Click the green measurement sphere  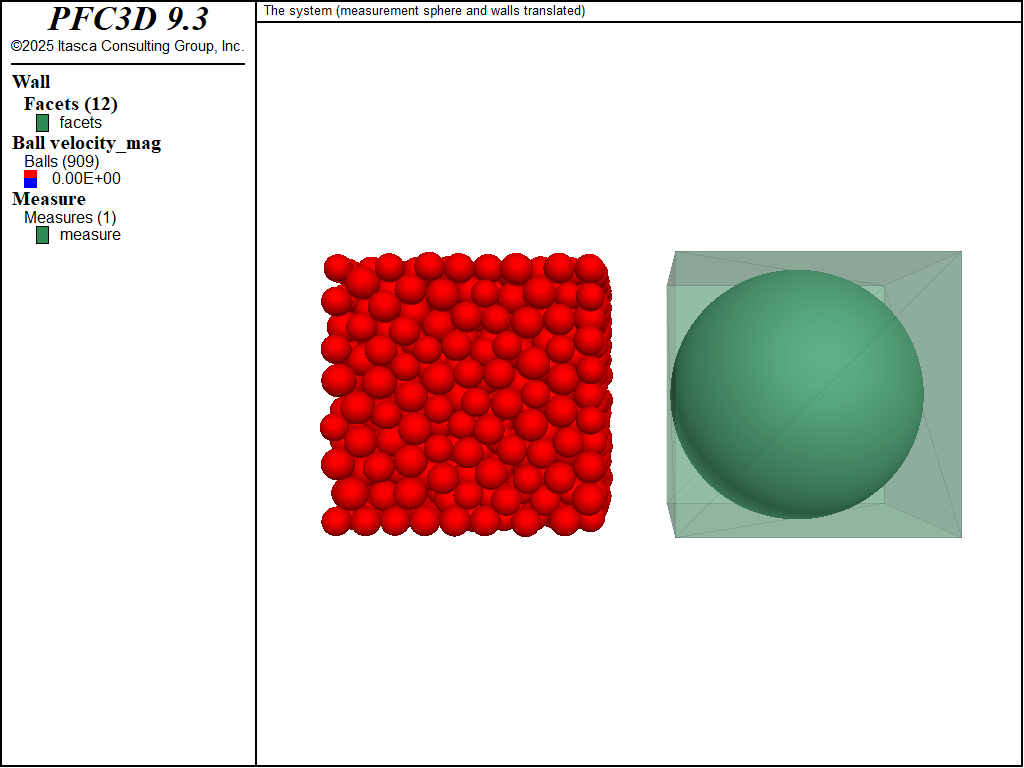pos(800,395)
